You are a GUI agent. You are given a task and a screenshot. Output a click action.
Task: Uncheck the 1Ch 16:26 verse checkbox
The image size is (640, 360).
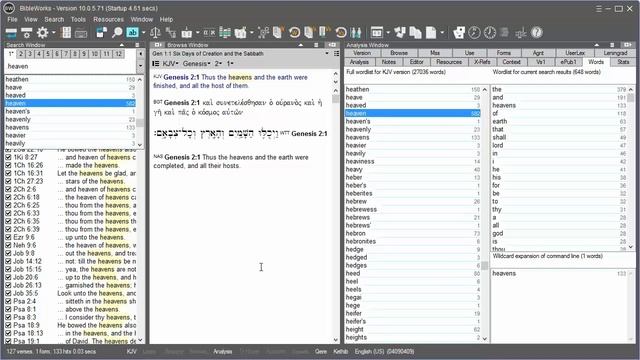[8, 165]
